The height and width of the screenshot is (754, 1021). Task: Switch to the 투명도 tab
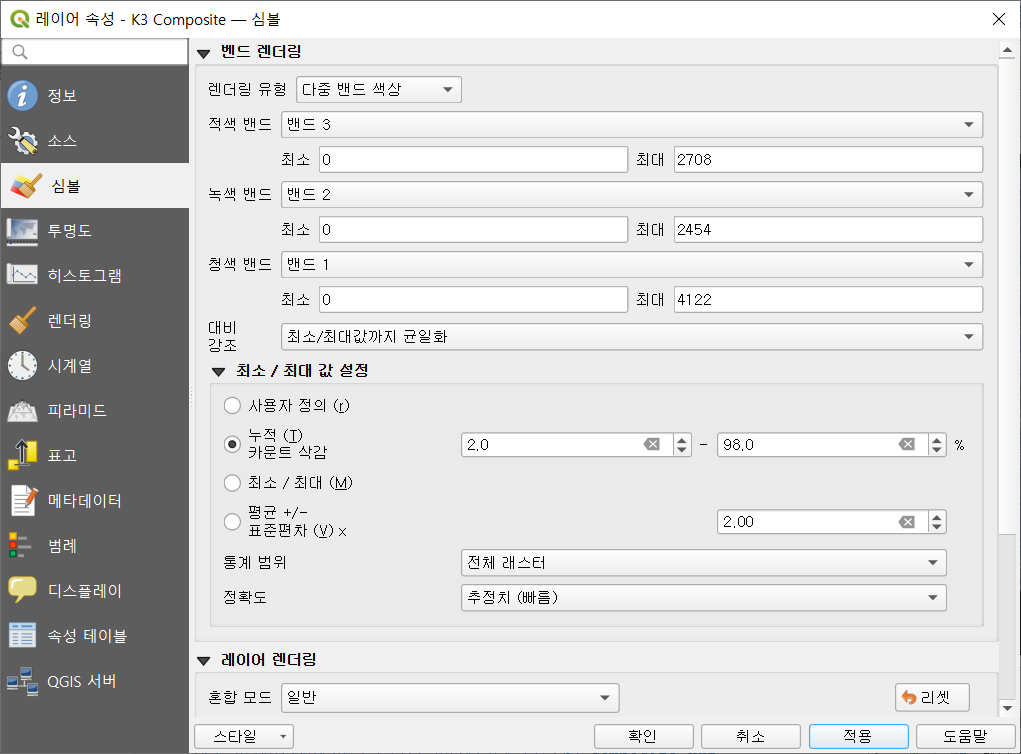(x=94, y=231)
